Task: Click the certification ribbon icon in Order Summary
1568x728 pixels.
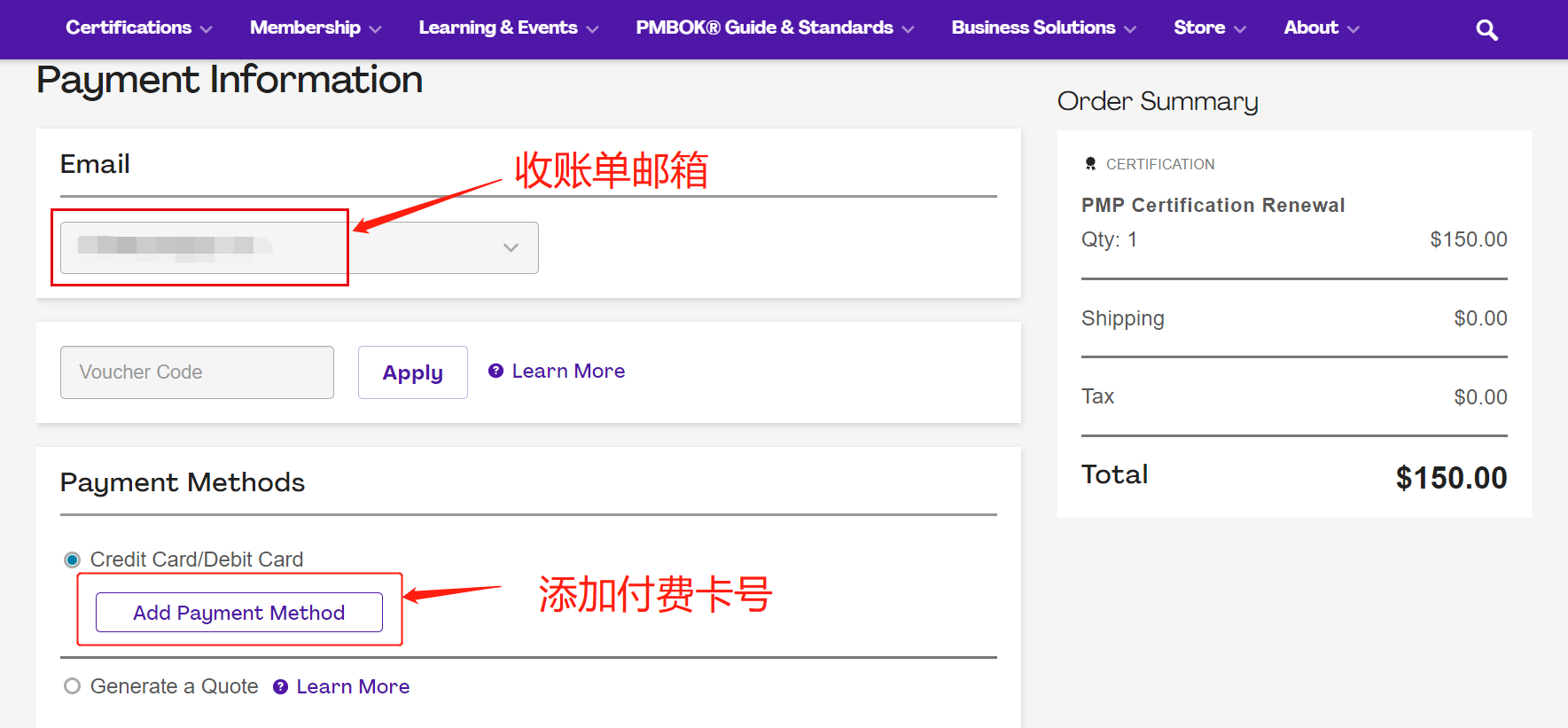Action: pos(1090,164)
